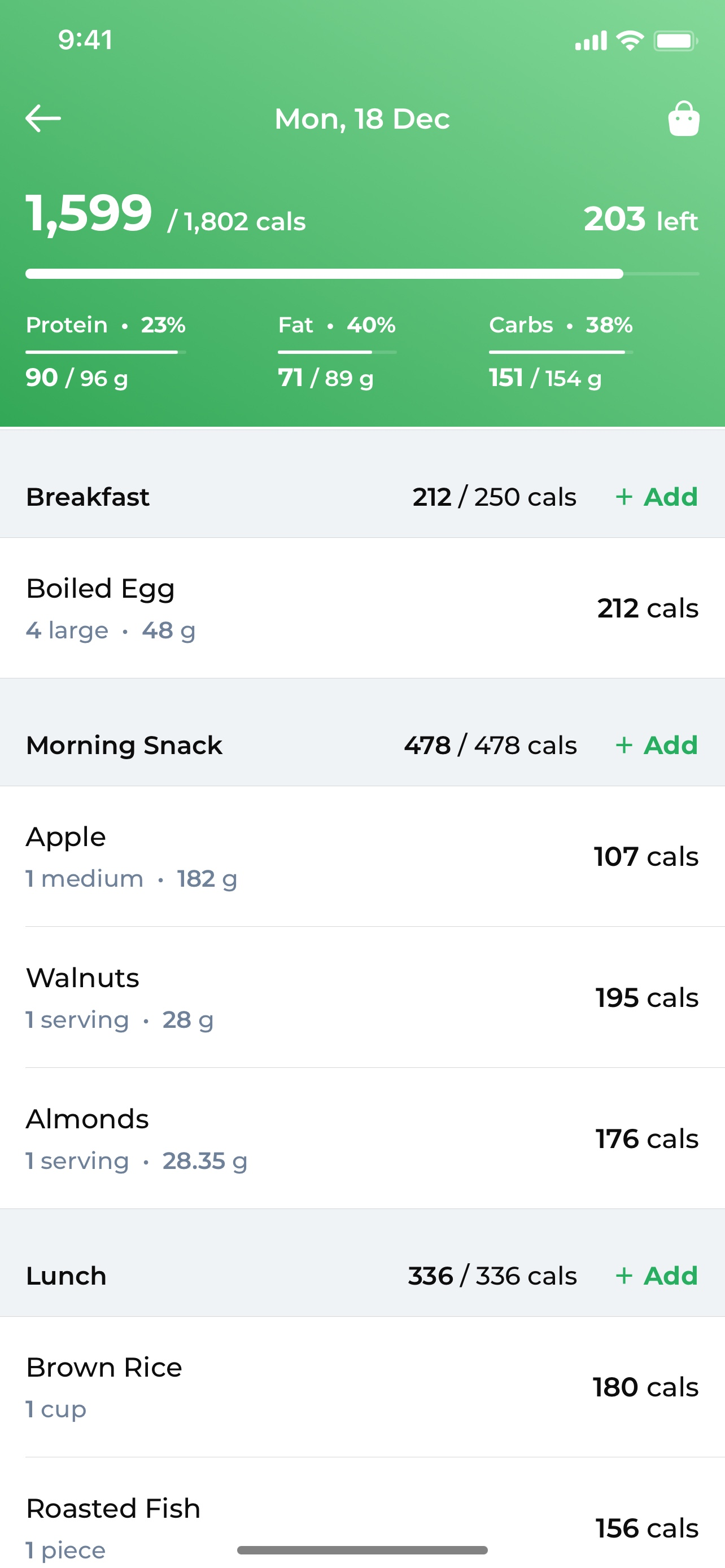The height and width of the screenshot is (1568, 725).
Task: Tap the total calories progress bar
Action: click(362, 274)
